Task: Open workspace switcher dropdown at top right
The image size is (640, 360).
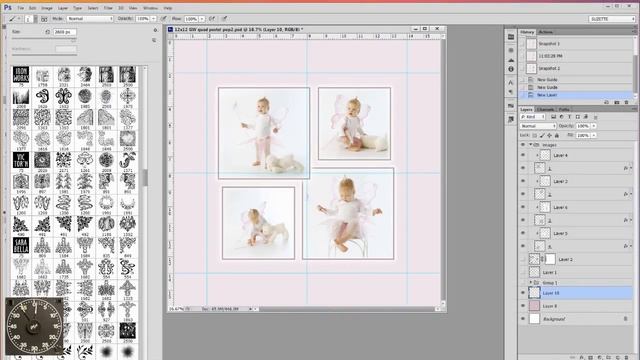Action: coord(611,19)
